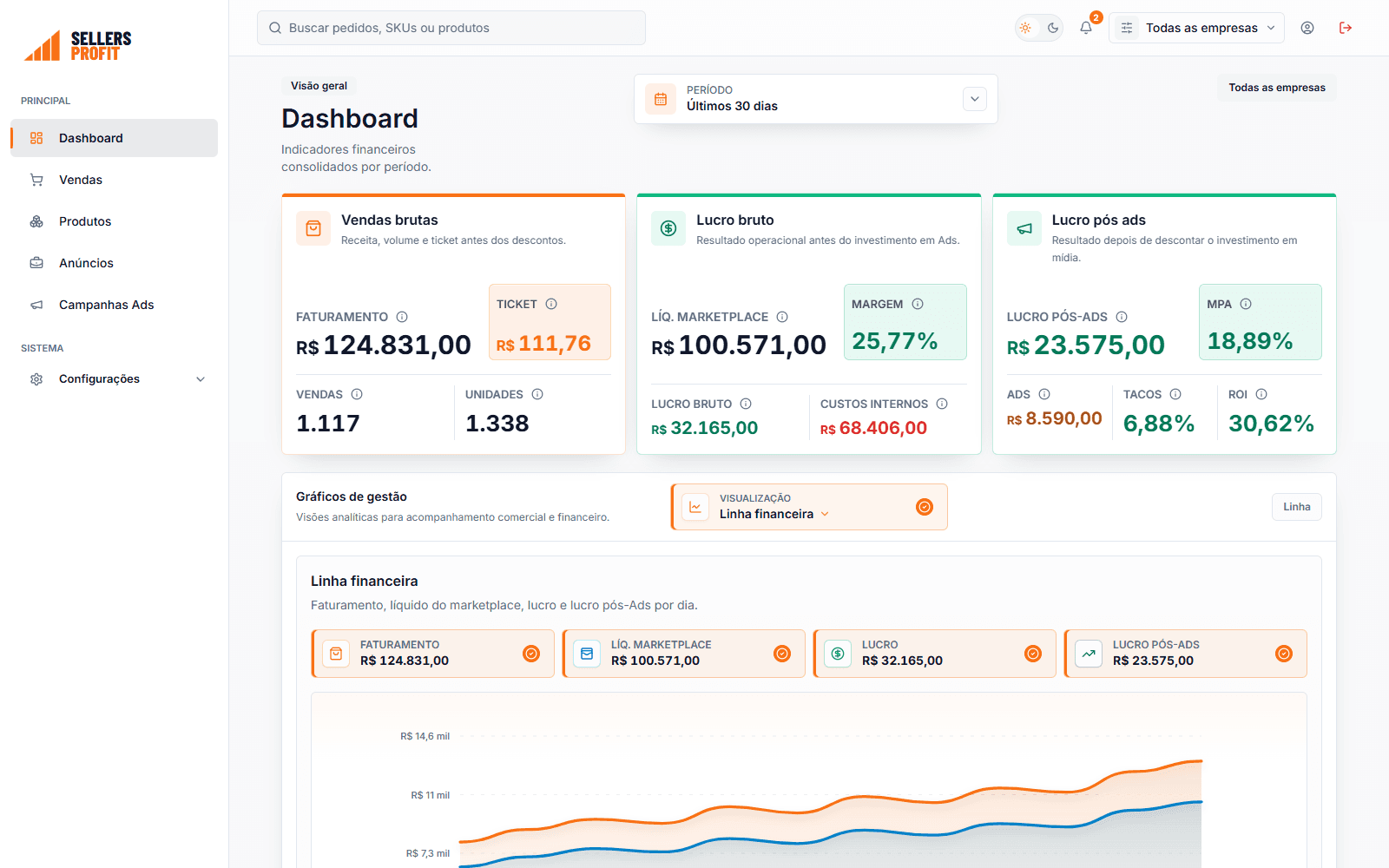Screen dimensions: 1389x868
Task: Show info for TICKET metric
Action: tap(551, 304)
